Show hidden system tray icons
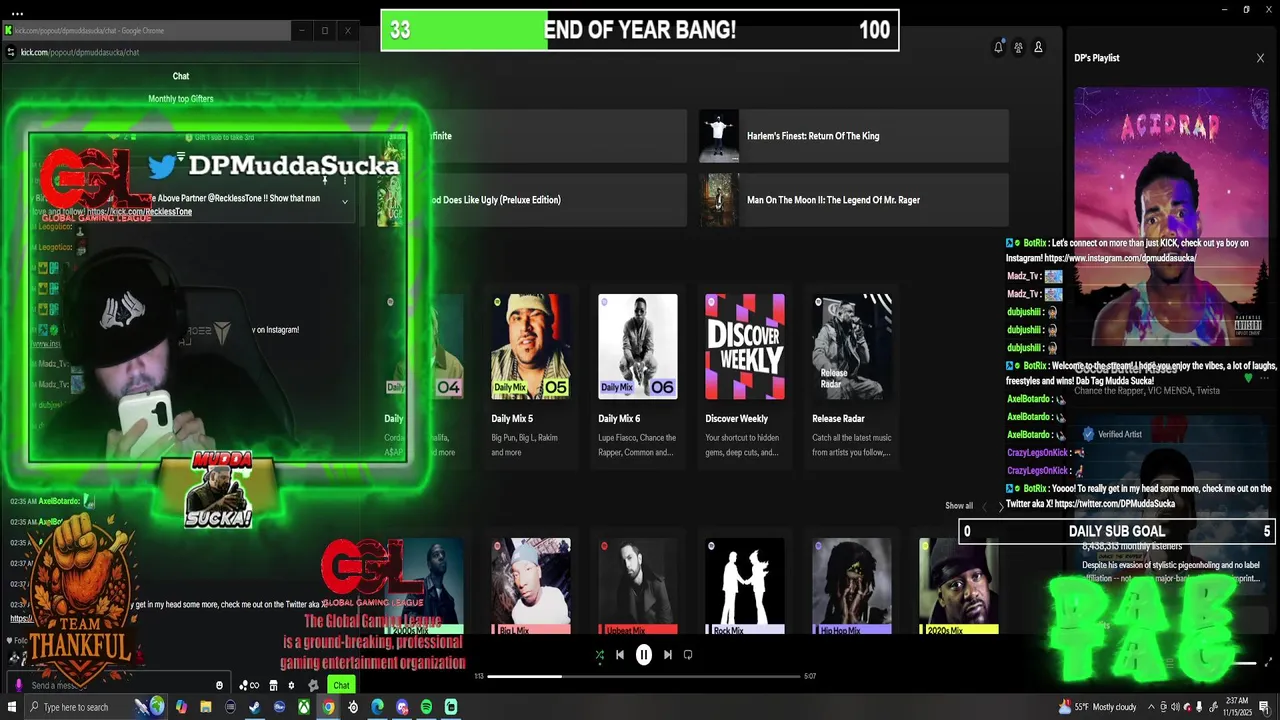 click(1150, 707)
